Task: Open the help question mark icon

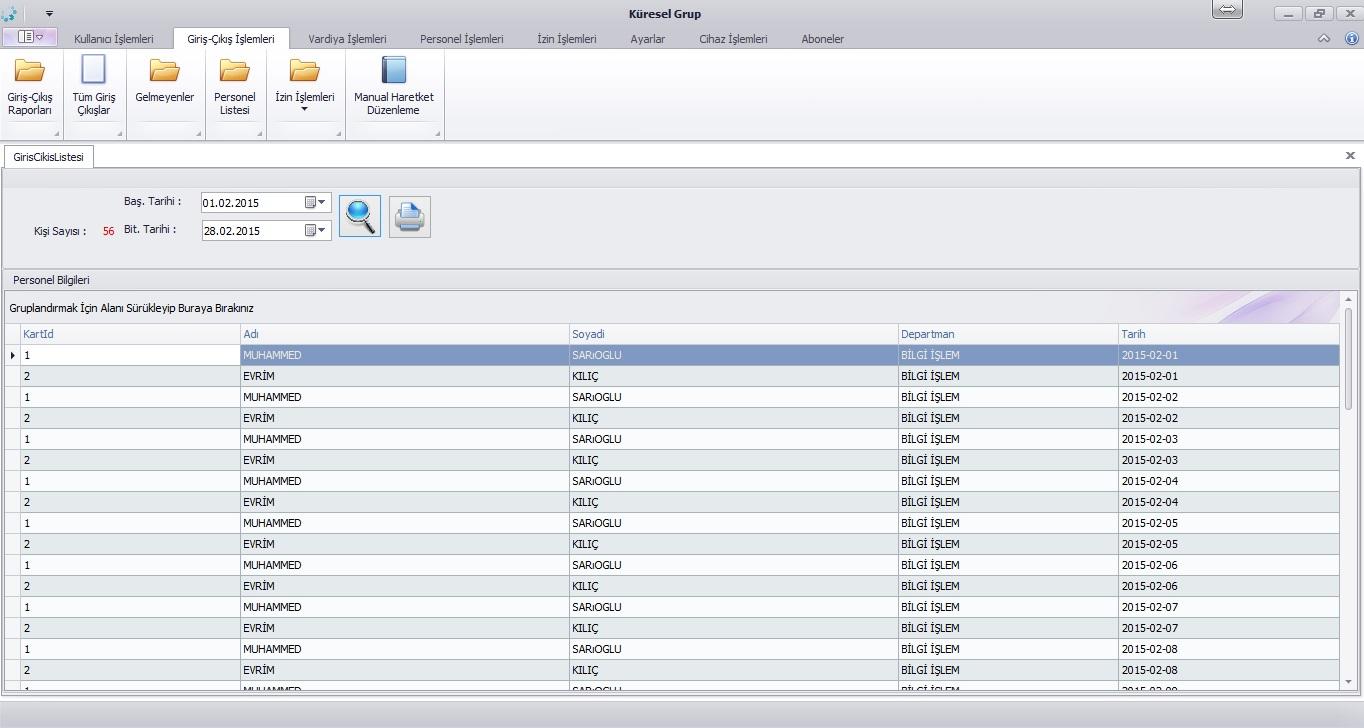Action: tap(1351, 39)
